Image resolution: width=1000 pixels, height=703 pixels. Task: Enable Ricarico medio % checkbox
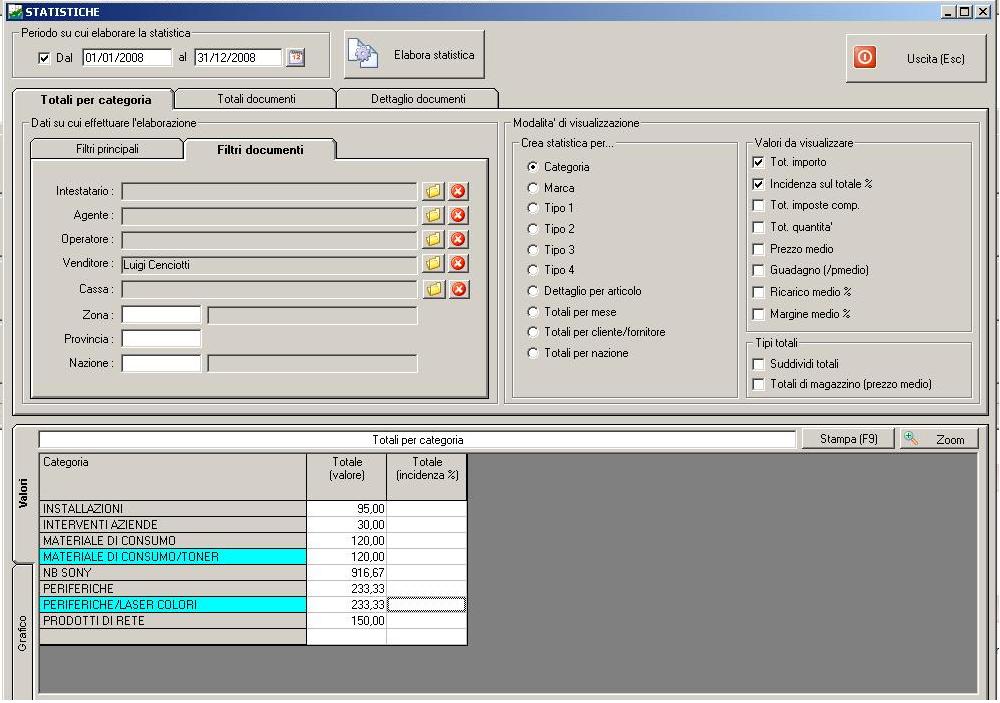(x=758, y=292)
